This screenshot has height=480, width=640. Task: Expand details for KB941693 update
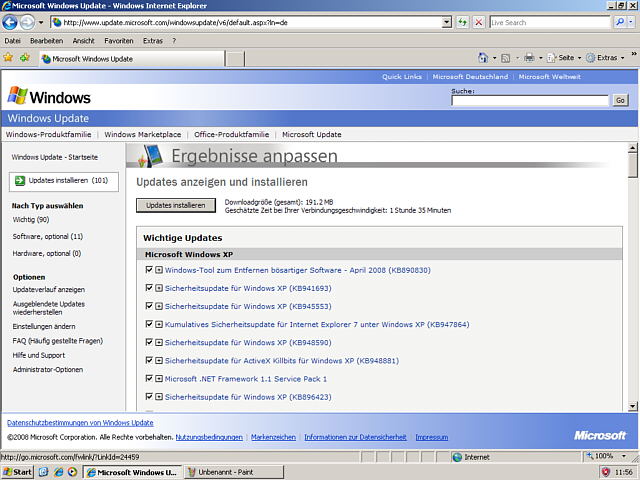tap(159, 288)
